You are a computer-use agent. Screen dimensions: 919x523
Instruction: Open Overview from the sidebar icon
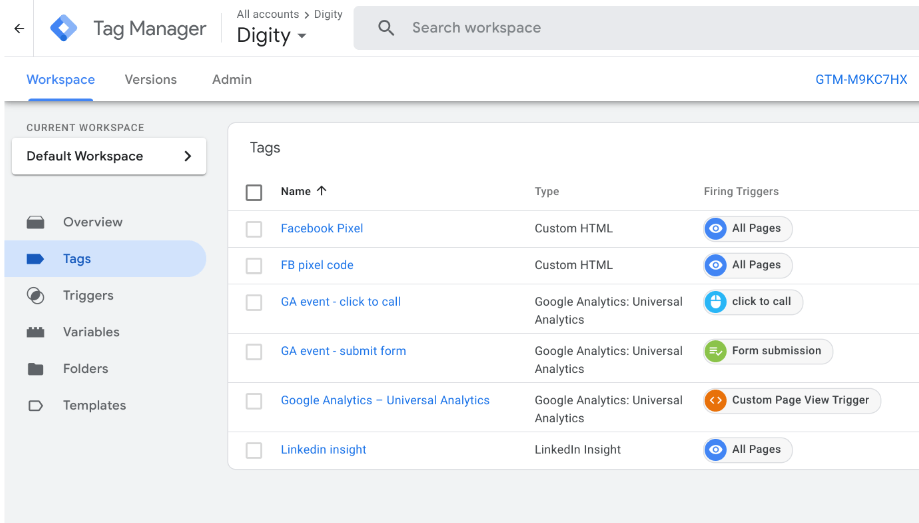(36, 222)
